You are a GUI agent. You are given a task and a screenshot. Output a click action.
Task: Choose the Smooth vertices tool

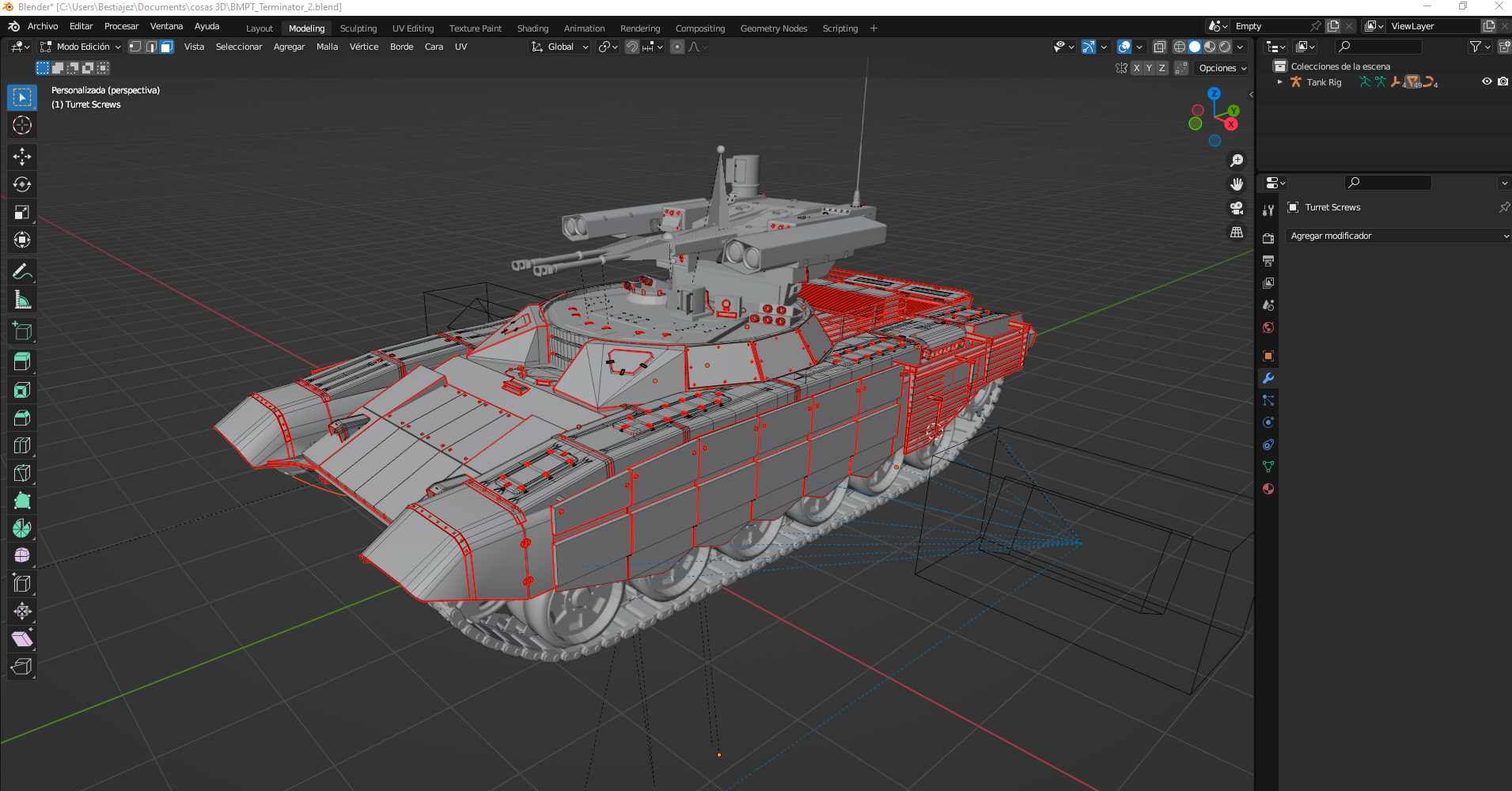[x=22, y=555]
